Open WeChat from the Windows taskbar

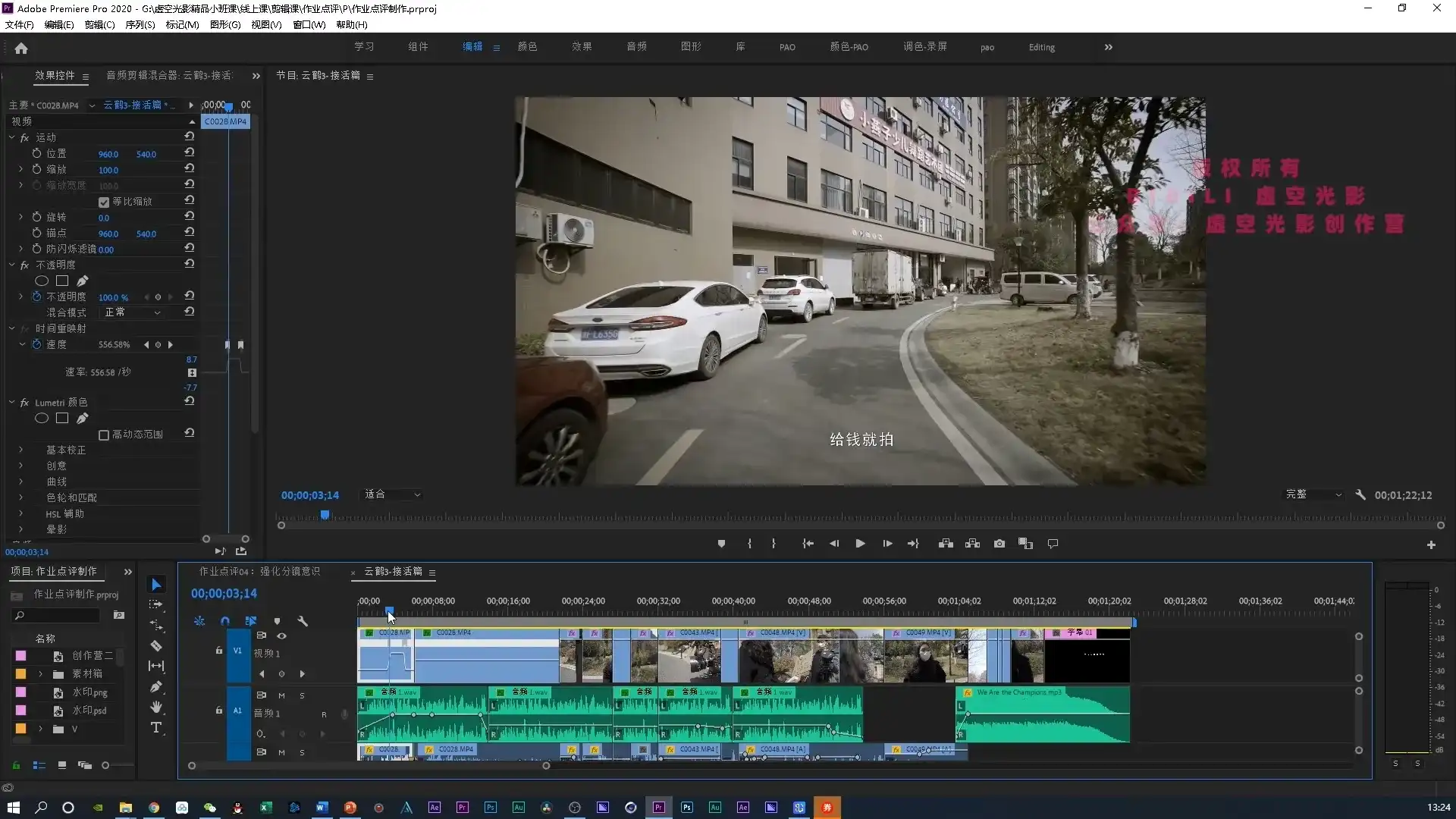tap(210, 808)
